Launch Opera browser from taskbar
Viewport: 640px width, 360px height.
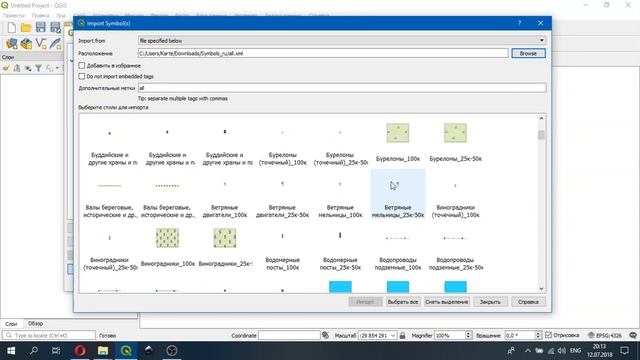pos(80,351)
